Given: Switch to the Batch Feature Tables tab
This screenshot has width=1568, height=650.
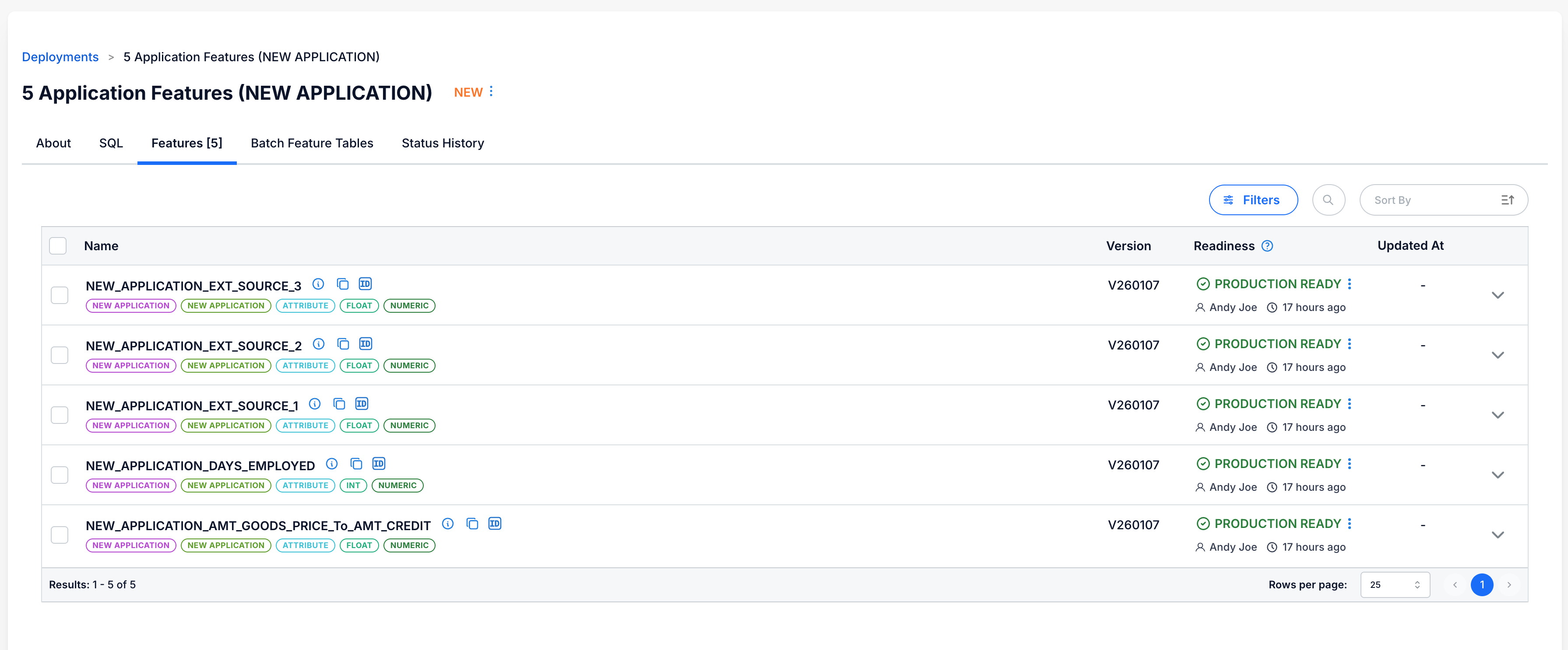Looking at the screenshot, I should 312,143.
